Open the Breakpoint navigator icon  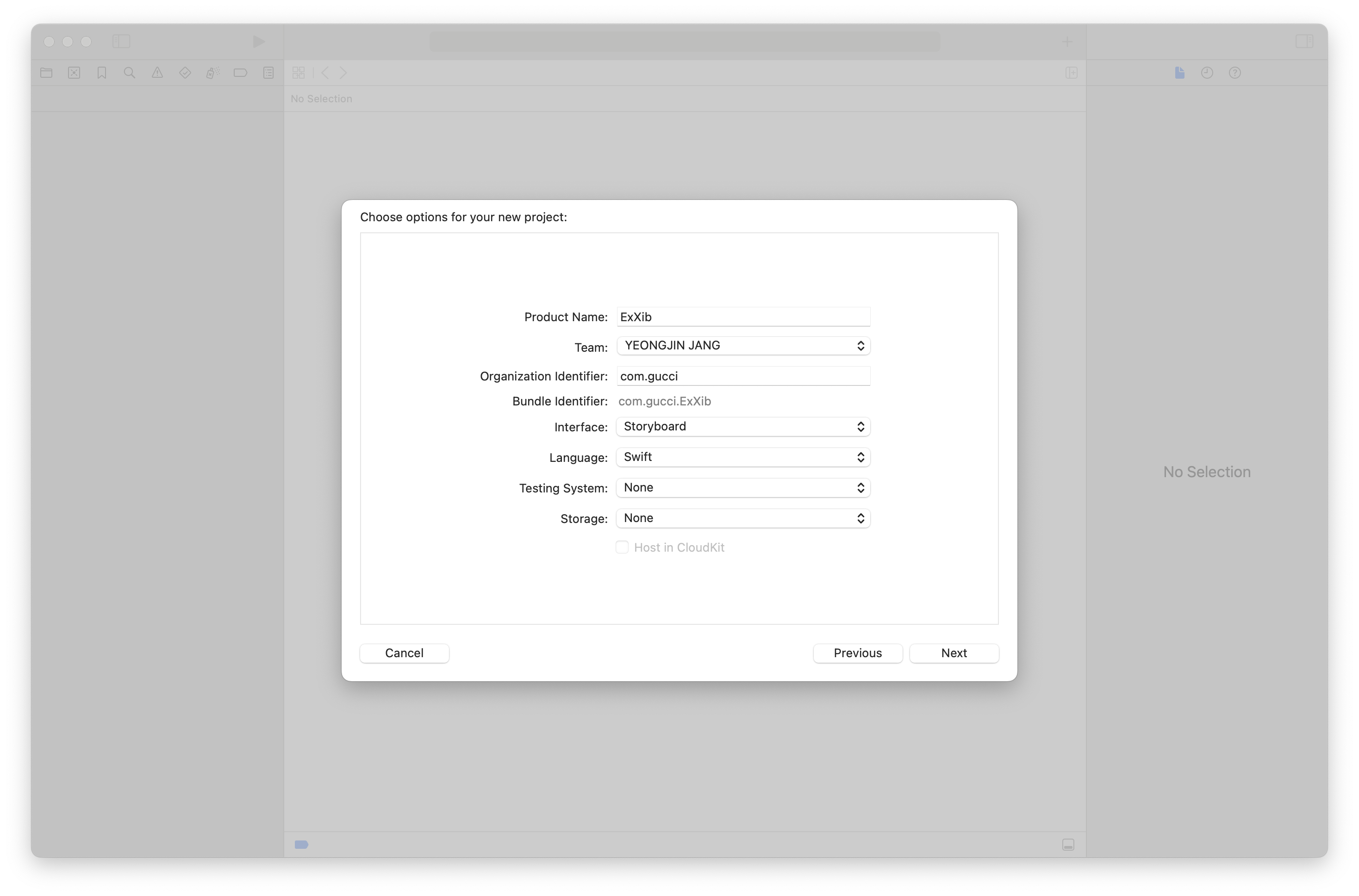click(x=241, y=73)
